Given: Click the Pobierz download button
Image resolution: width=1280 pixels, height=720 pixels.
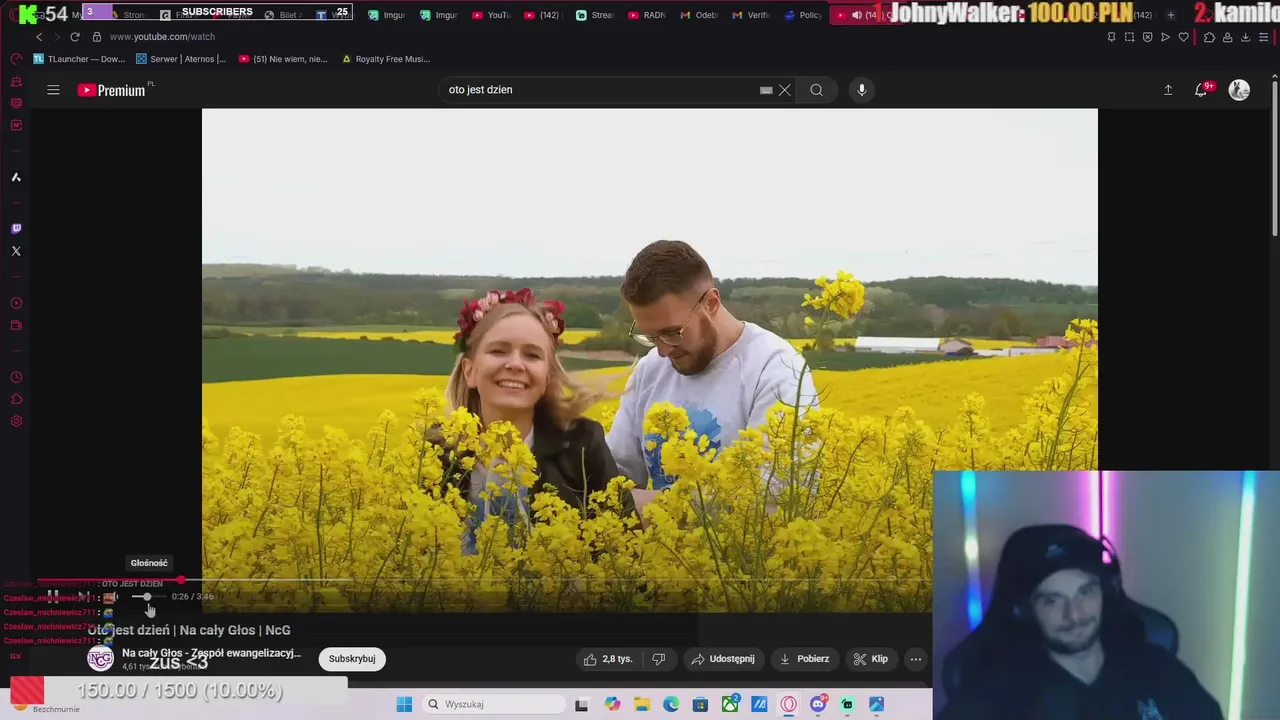Looking at the screenshot, I should [804, 659].
